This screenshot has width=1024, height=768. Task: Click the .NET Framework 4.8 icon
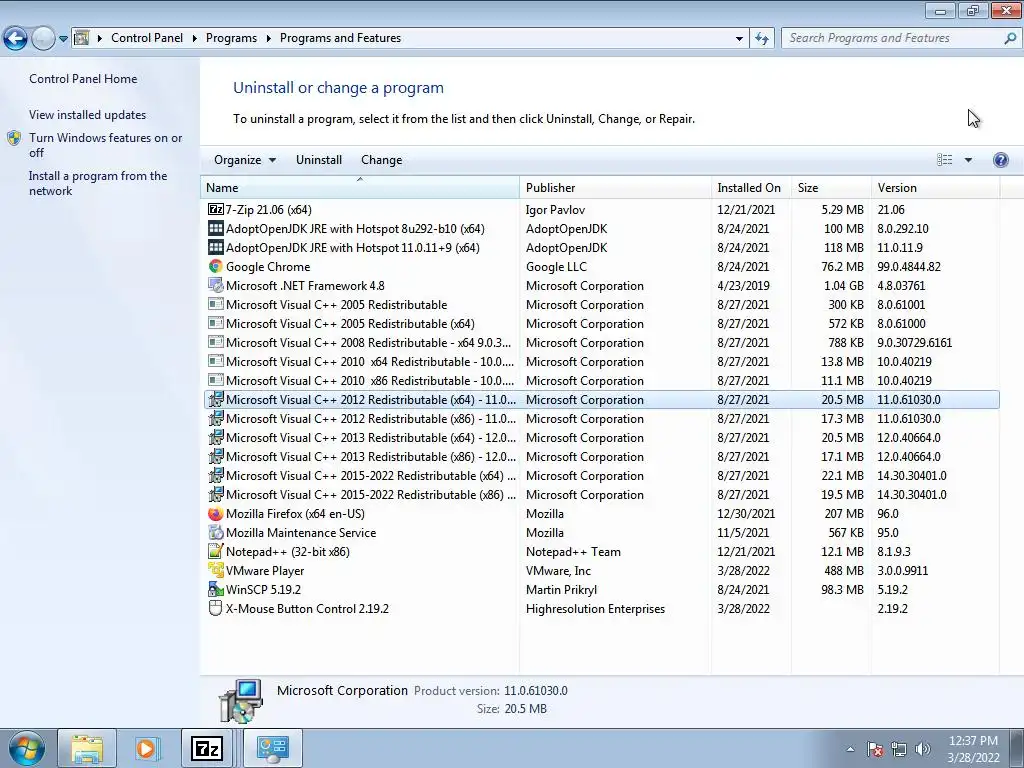click(x=216, y=285)
